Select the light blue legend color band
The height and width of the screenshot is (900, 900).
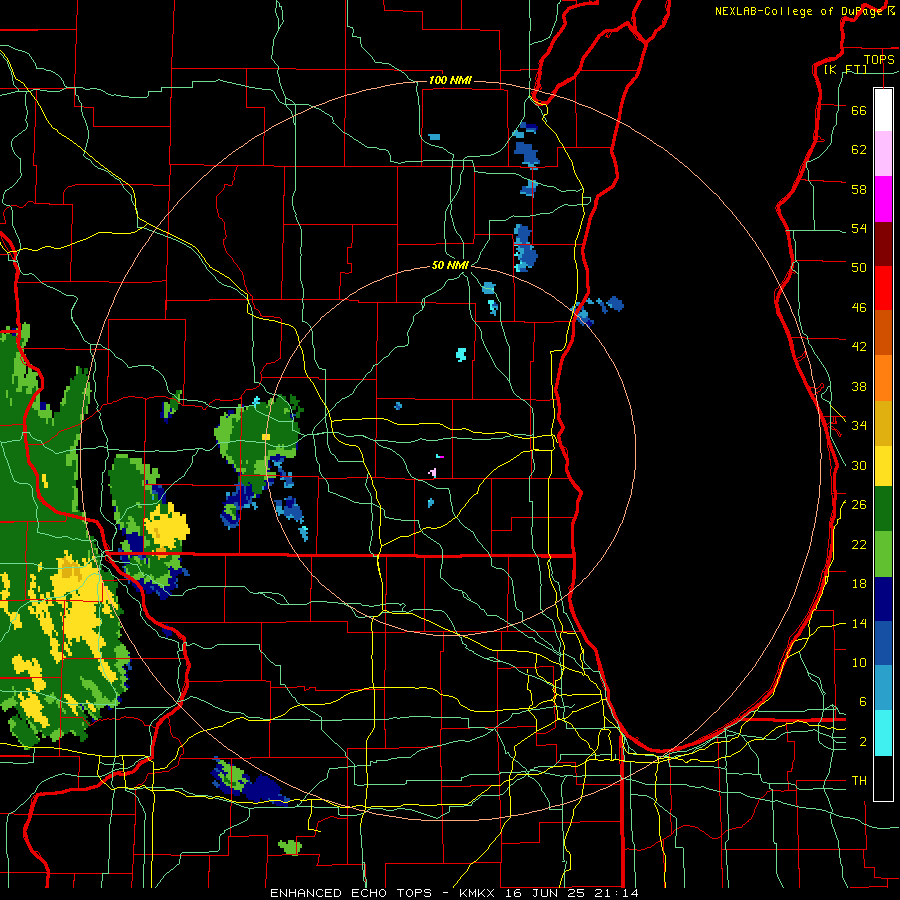point(883,688)
